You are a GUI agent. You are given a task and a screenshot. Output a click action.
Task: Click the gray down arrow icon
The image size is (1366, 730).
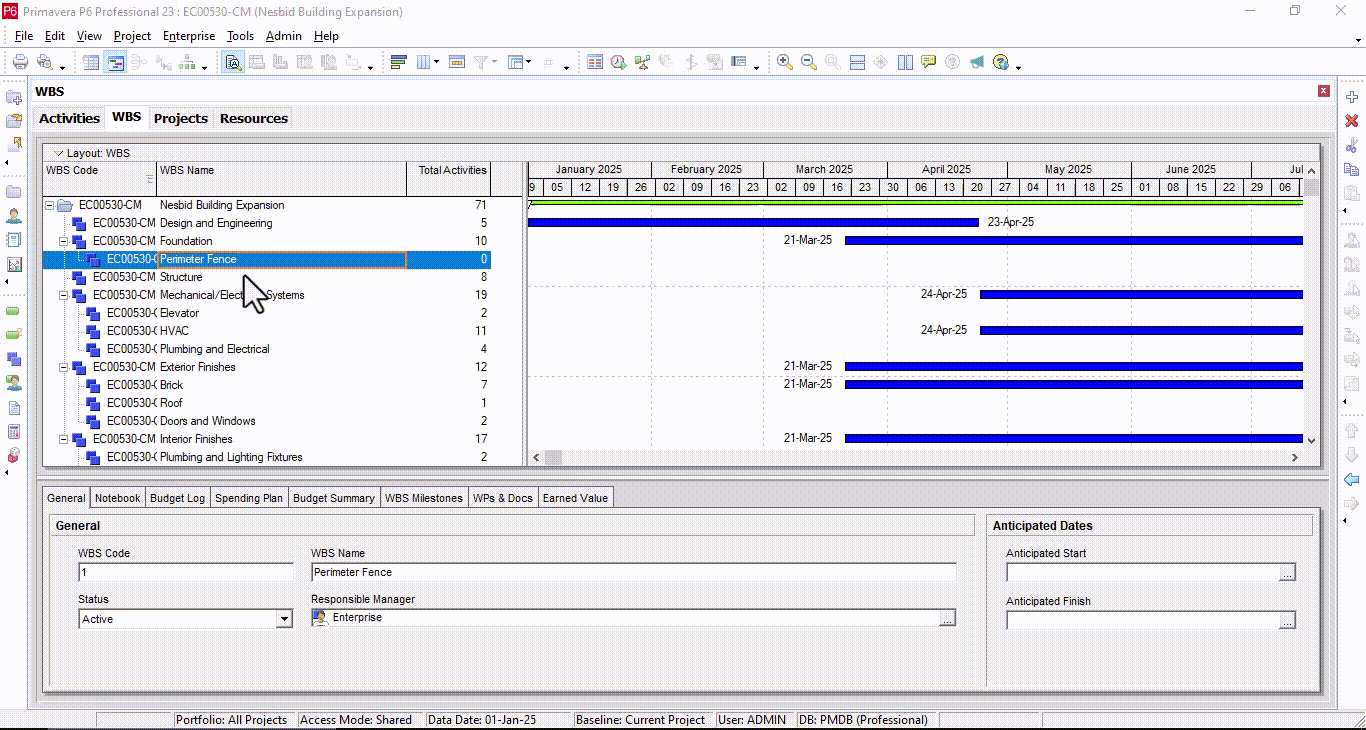coord(1352,455)
